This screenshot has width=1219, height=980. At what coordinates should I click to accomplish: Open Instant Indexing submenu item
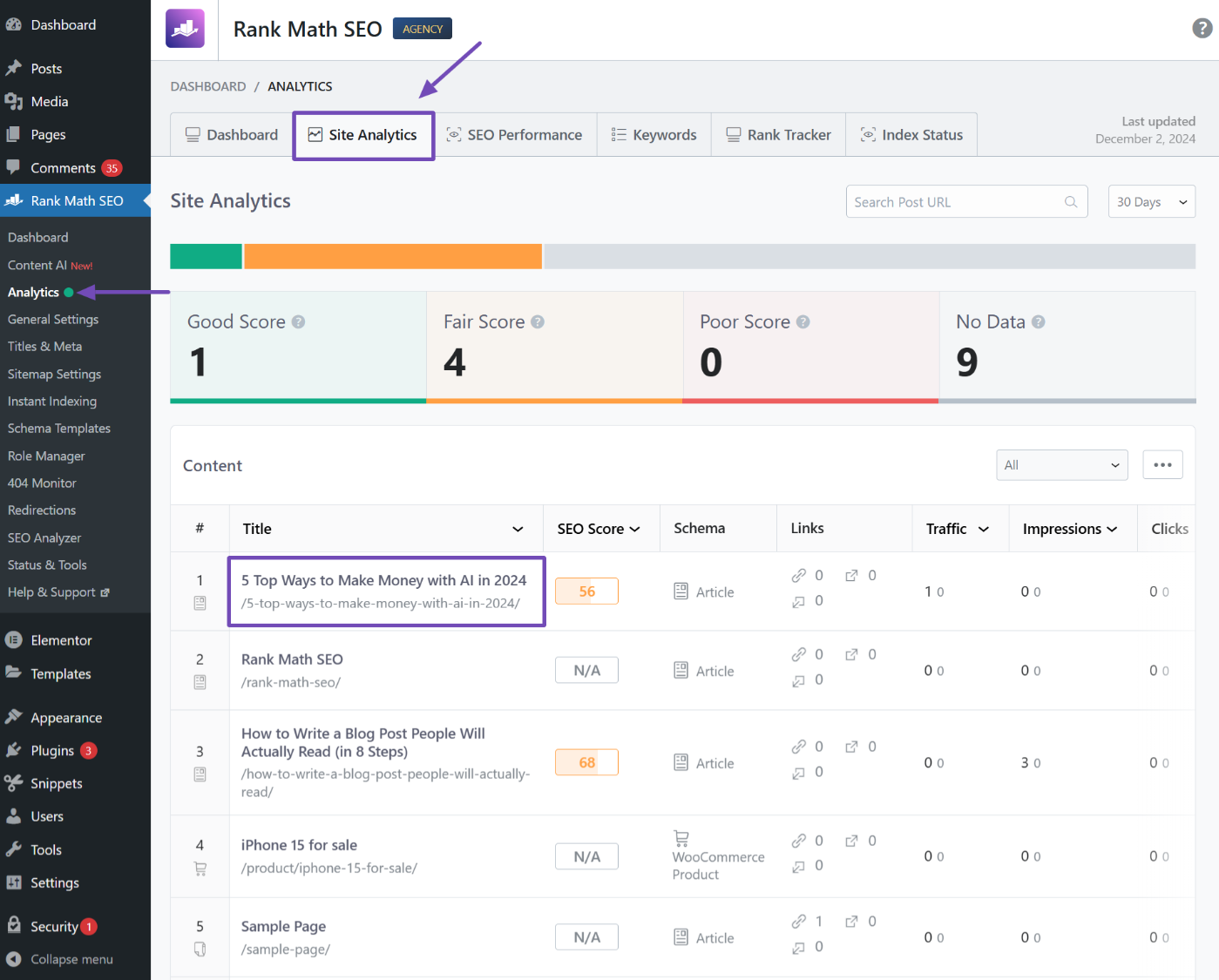click(52, 401)
